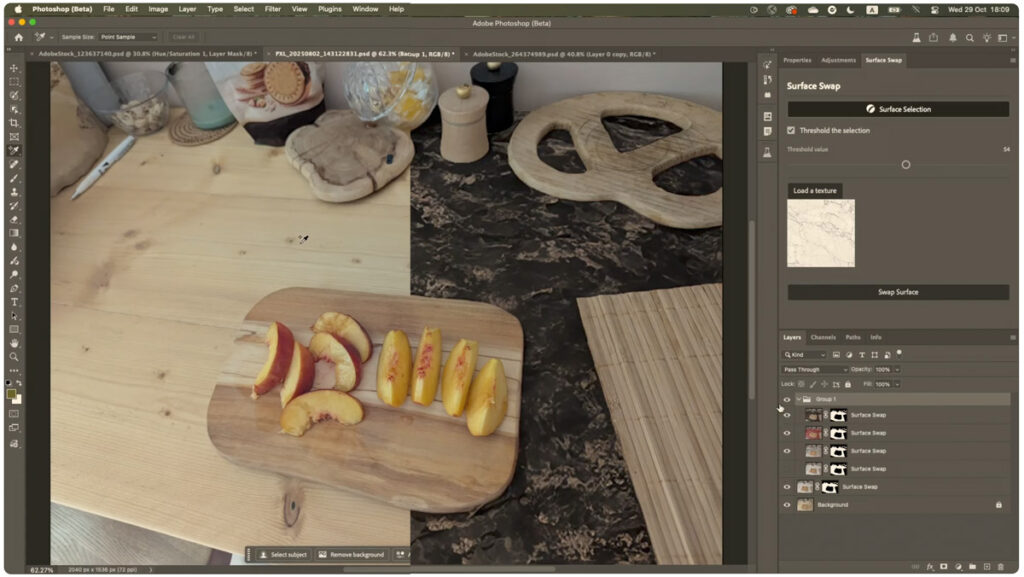1024x577 pixels.
Task: Uncheck Threshold the selection checkbox
Action: 791,131
